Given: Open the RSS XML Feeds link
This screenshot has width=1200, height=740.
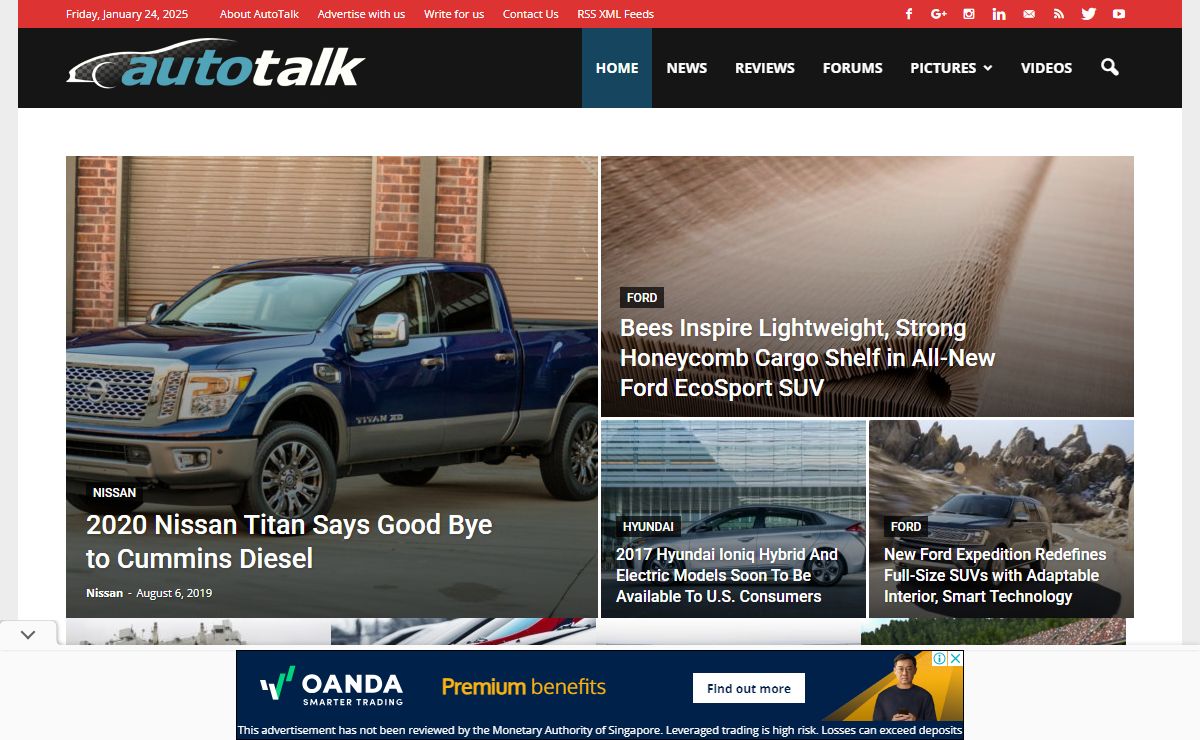Looking at the screenshot, I should point(616,14).
